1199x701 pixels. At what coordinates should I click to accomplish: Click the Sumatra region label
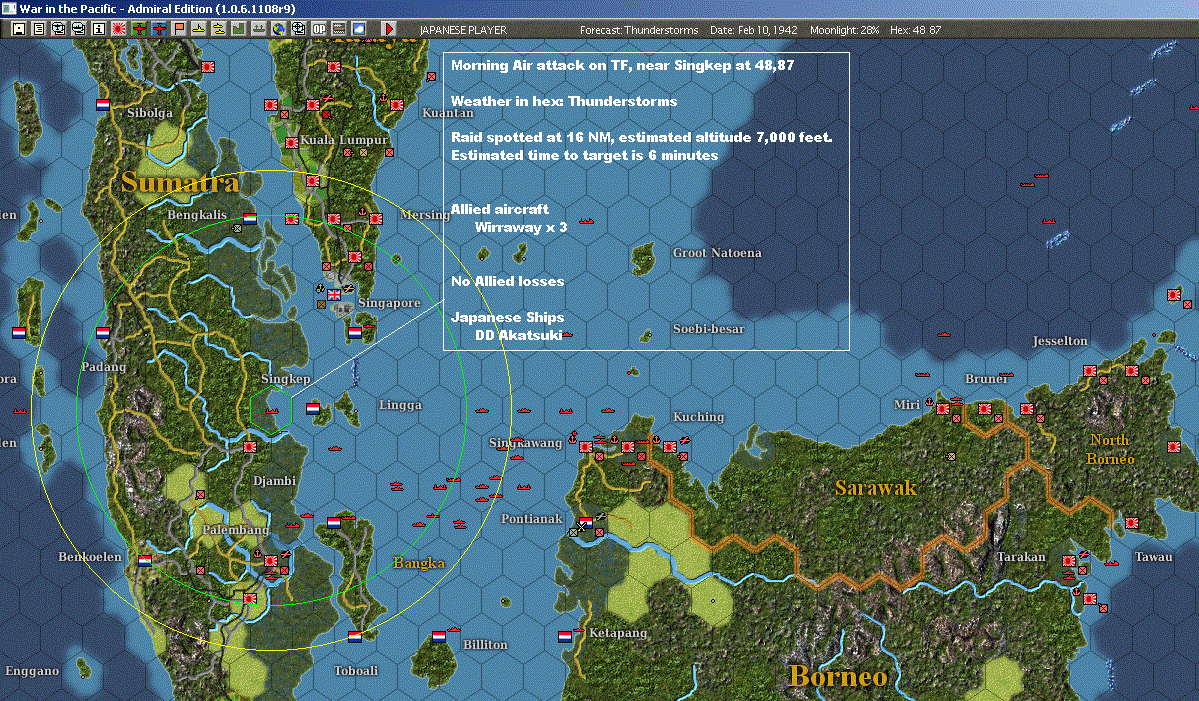click(180, 182)
